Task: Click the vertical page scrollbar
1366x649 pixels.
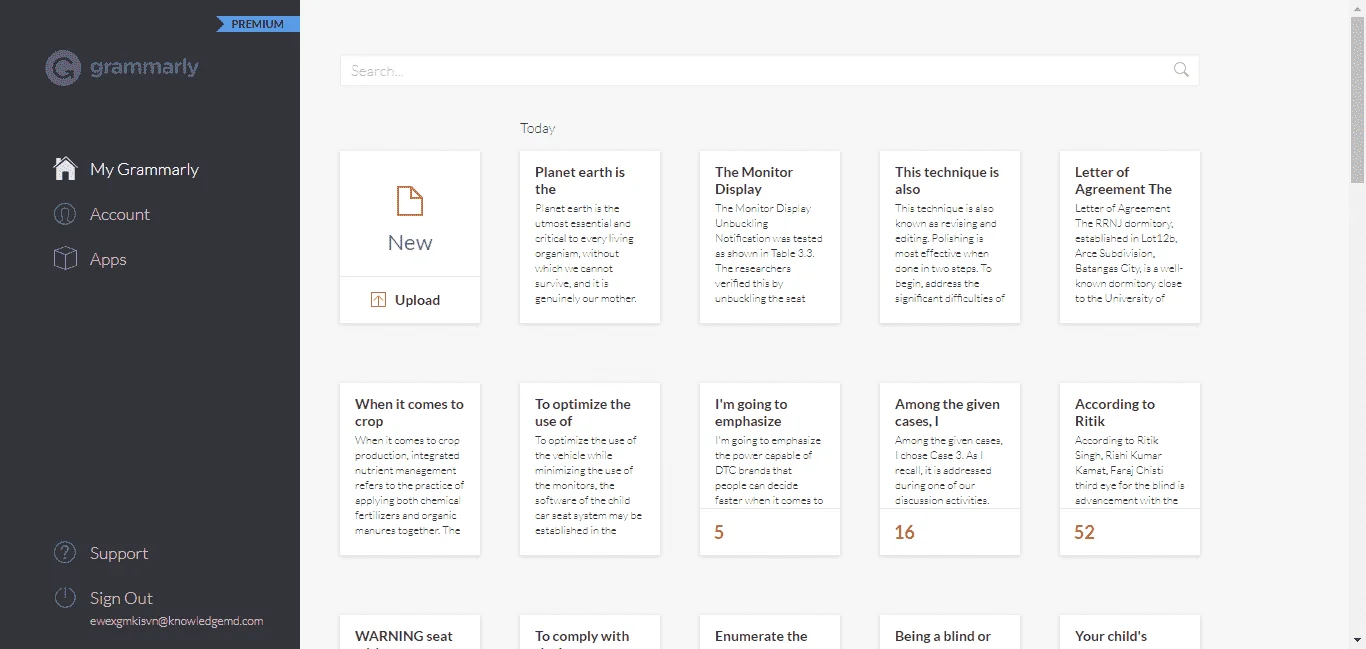Action: click(x=1357, y=100)
